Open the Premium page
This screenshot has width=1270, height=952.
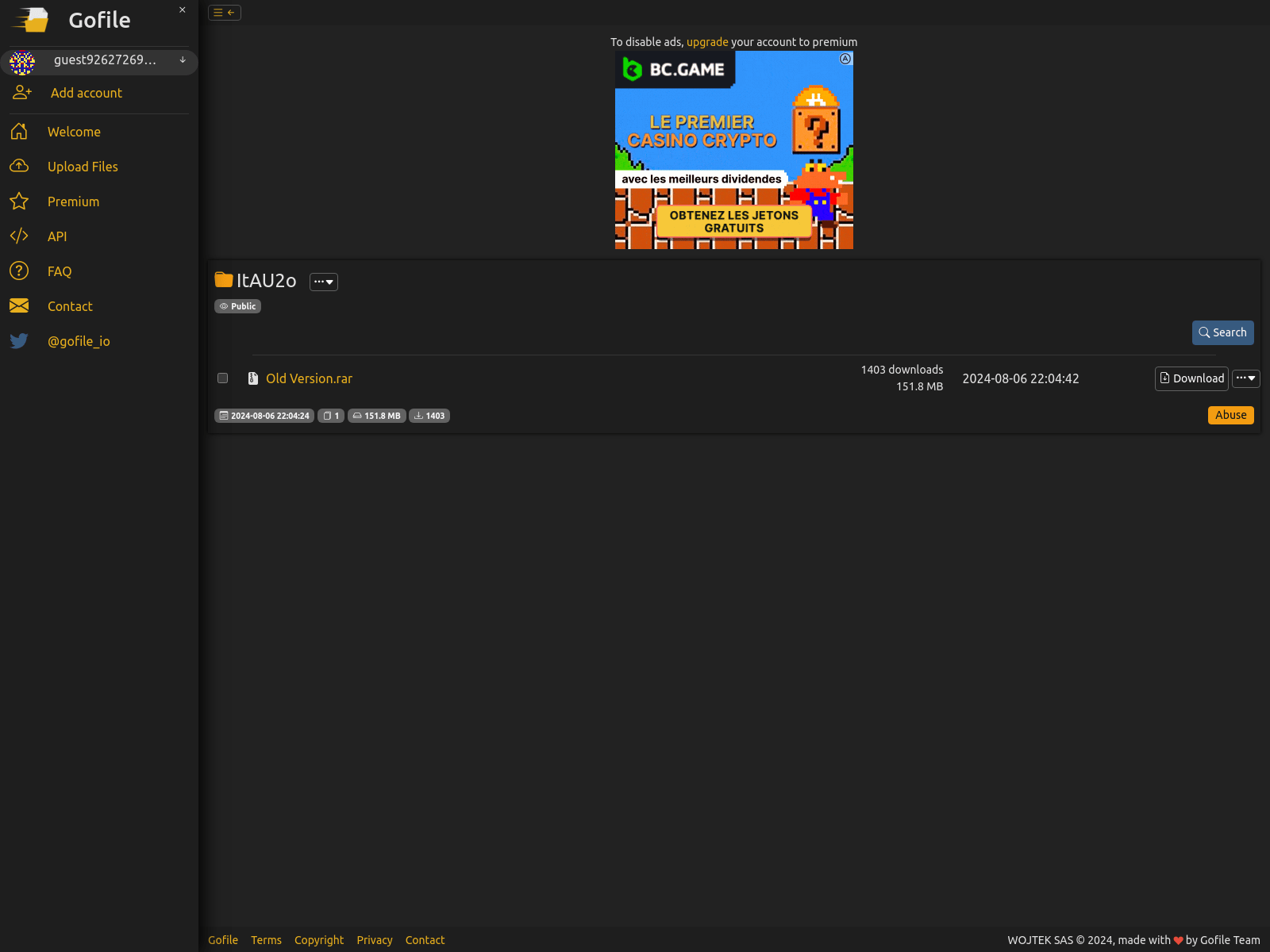tap(73, 202)
